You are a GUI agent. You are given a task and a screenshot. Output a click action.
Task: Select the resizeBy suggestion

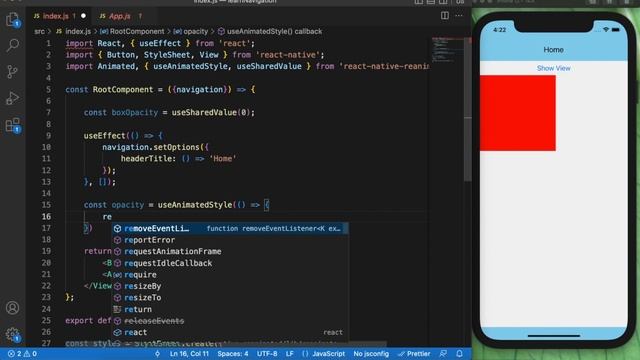230,286
